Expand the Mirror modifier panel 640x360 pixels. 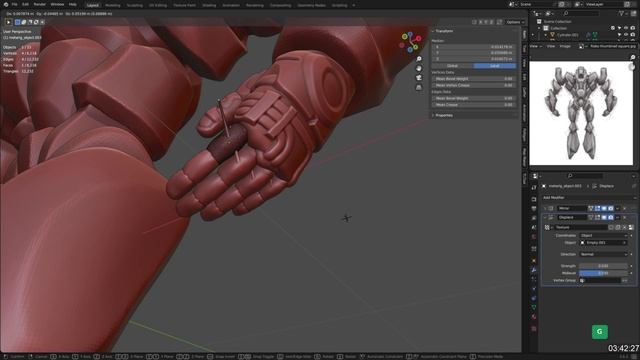point(545,209)
